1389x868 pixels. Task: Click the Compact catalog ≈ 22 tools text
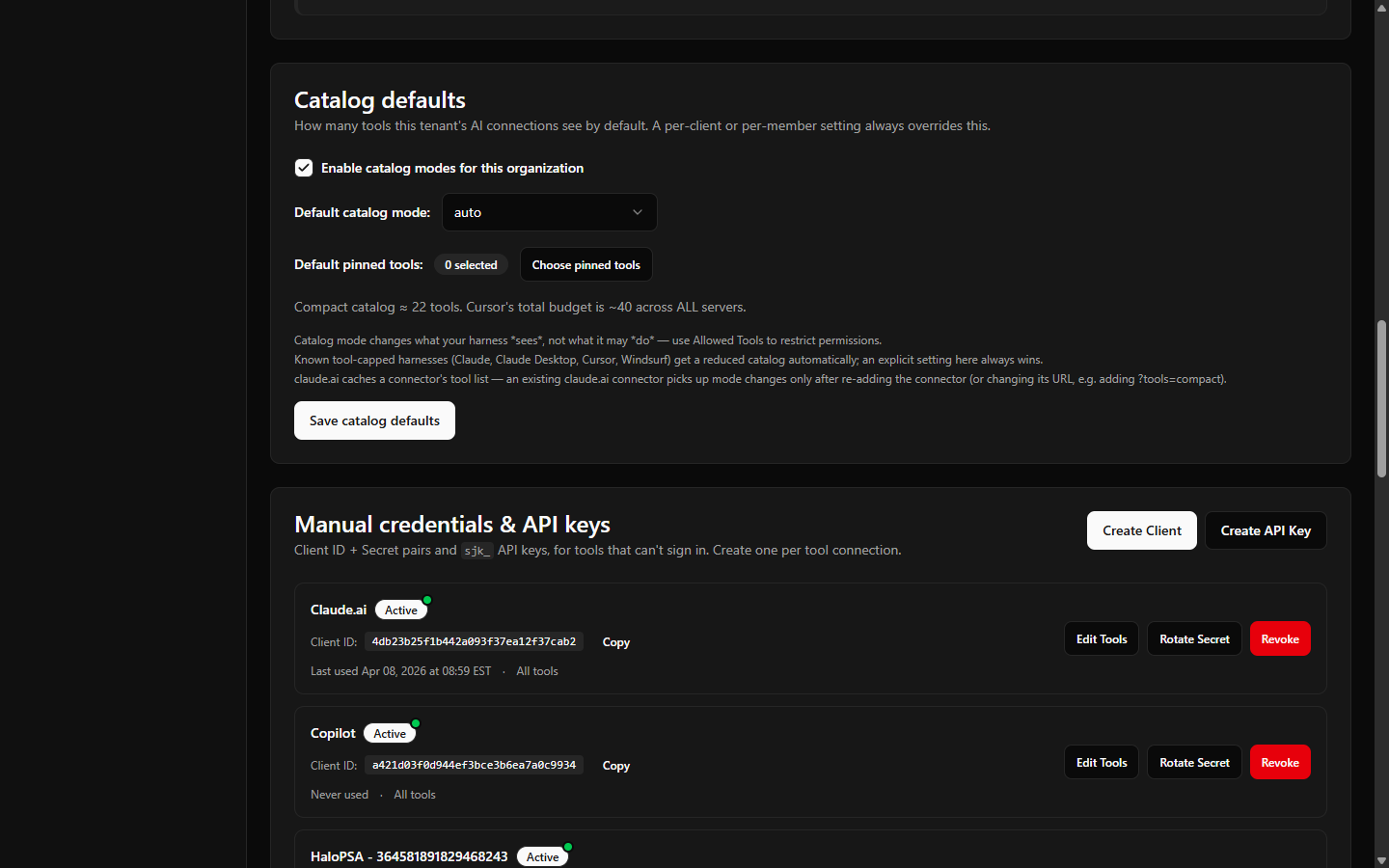tap(520, 307)
